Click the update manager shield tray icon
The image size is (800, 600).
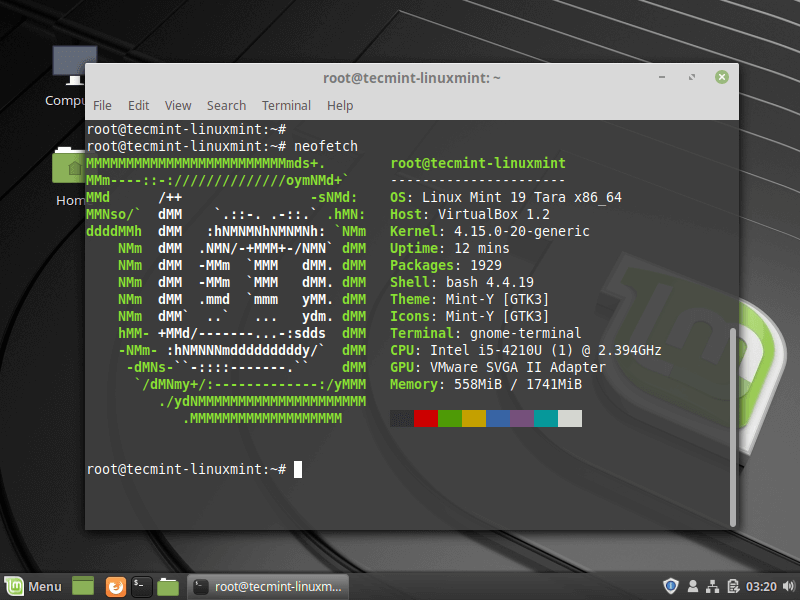671,586
